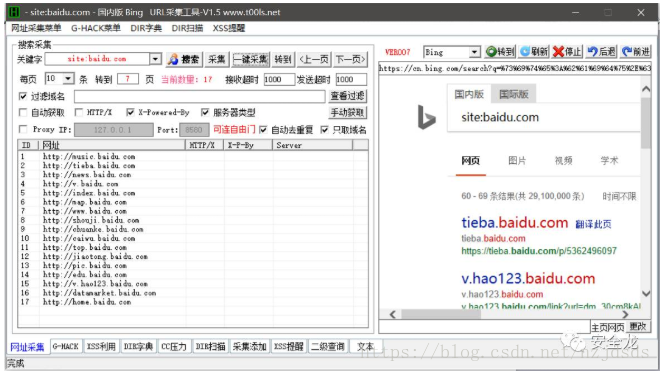Screen dimensions: 661x372
Task: Select the 网页 results tab
Action: click(470, 161)
